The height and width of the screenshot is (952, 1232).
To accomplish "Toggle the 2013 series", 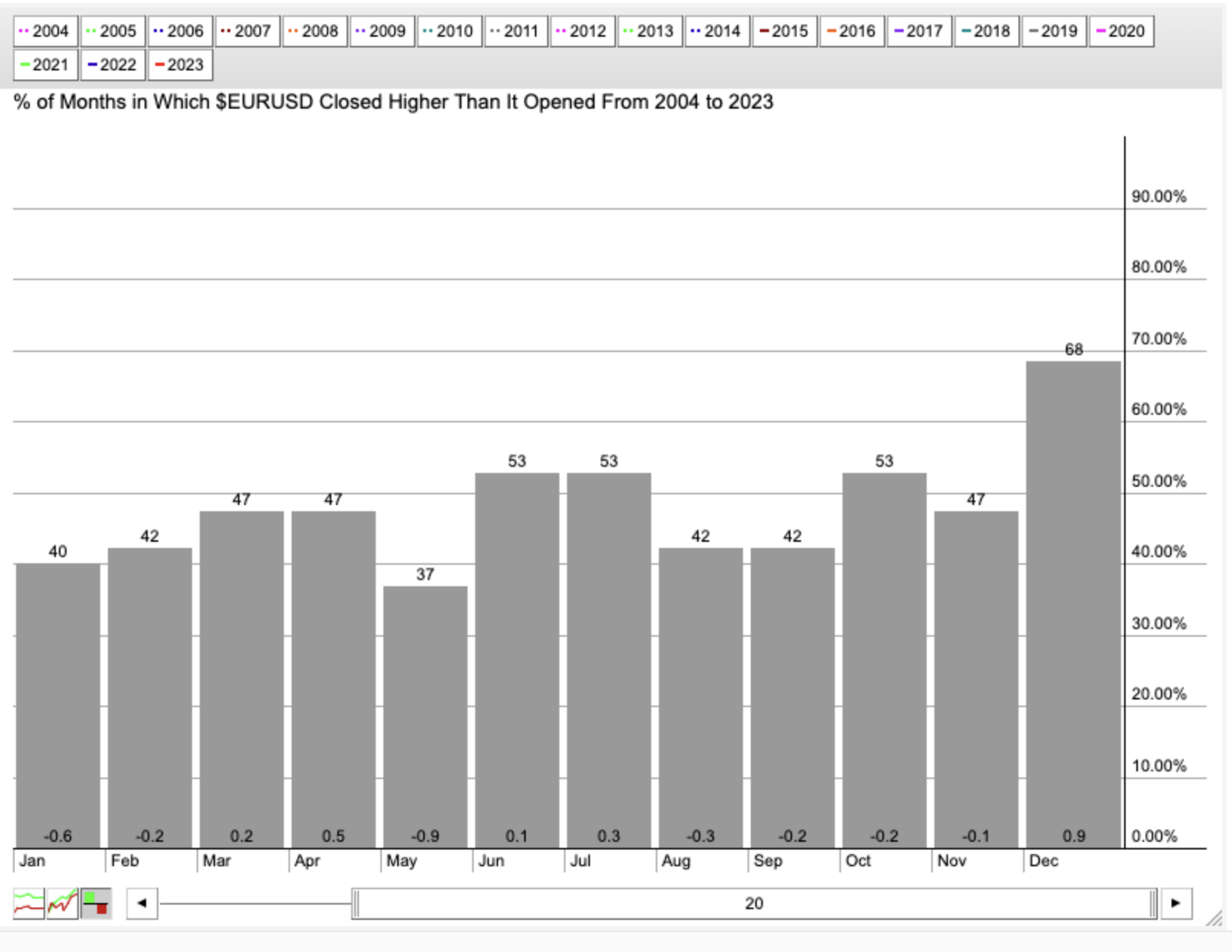I will 650,31.
